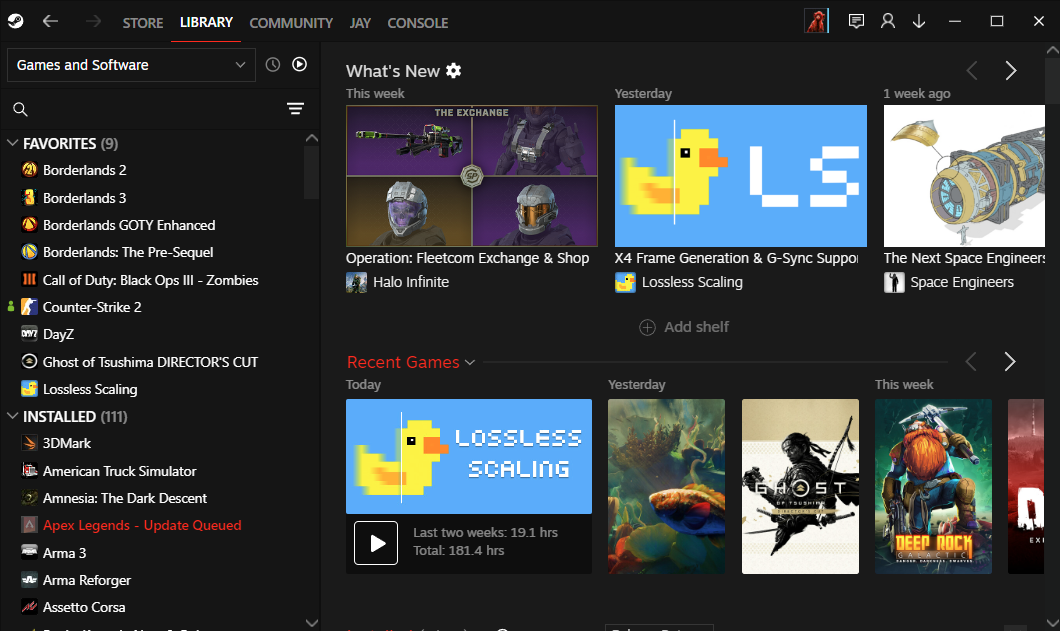1060x631 pixels.
Task: Click the American Truck Simulator icon
Action: coord(29,471)
